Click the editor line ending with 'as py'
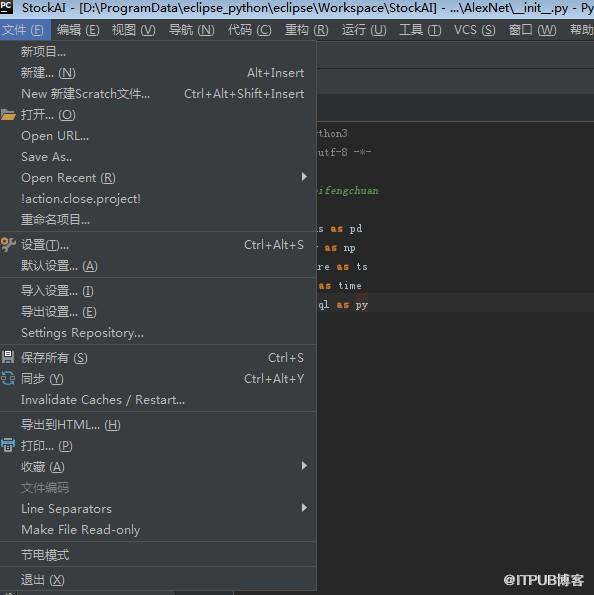Image resolution: width=594 pixels, height=595 pixels. [455, 305]
